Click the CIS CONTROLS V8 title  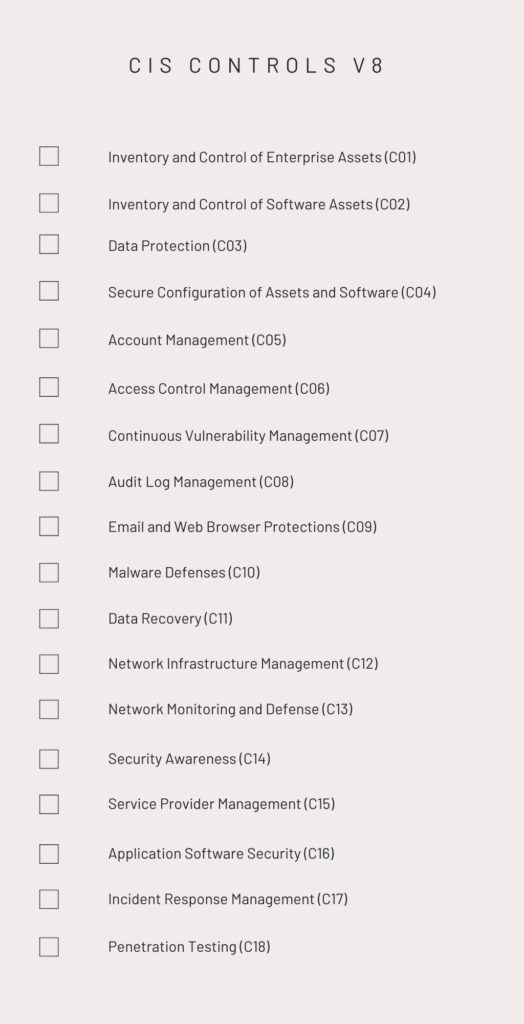[x=256, y=65]
